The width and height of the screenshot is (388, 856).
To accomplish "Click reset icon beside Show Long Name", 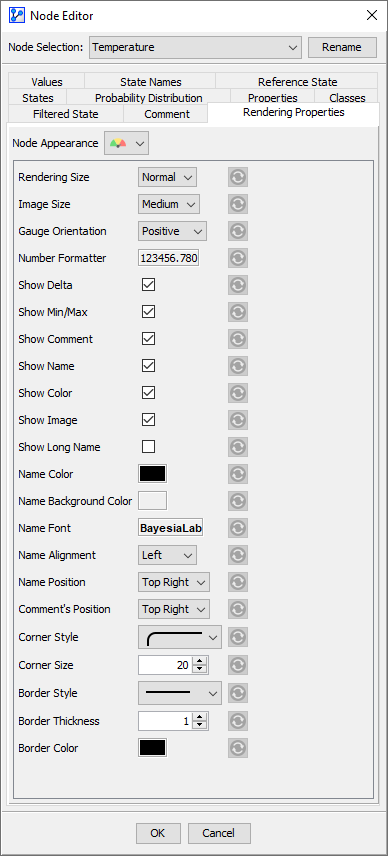I will click(238, 447).
